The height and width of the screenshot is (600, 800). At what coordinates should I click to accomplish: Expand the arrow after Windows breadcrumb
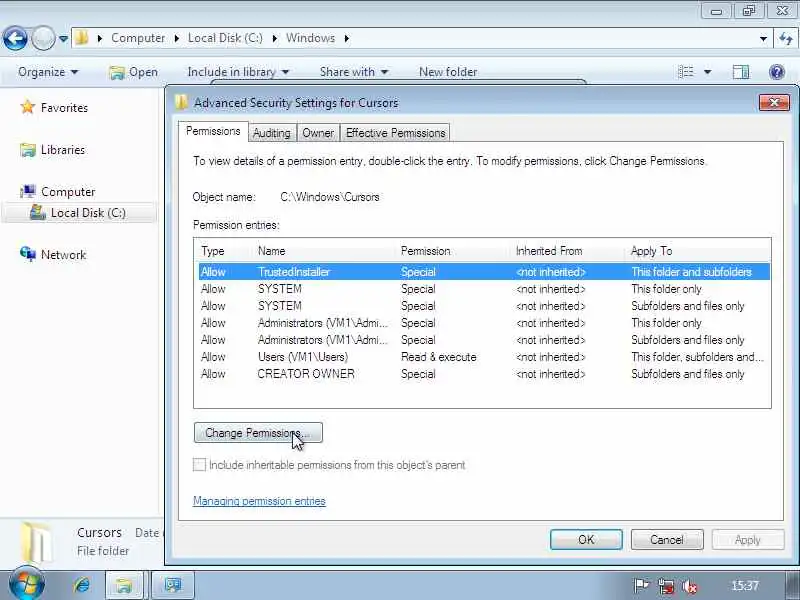click(x=347, y=38)
